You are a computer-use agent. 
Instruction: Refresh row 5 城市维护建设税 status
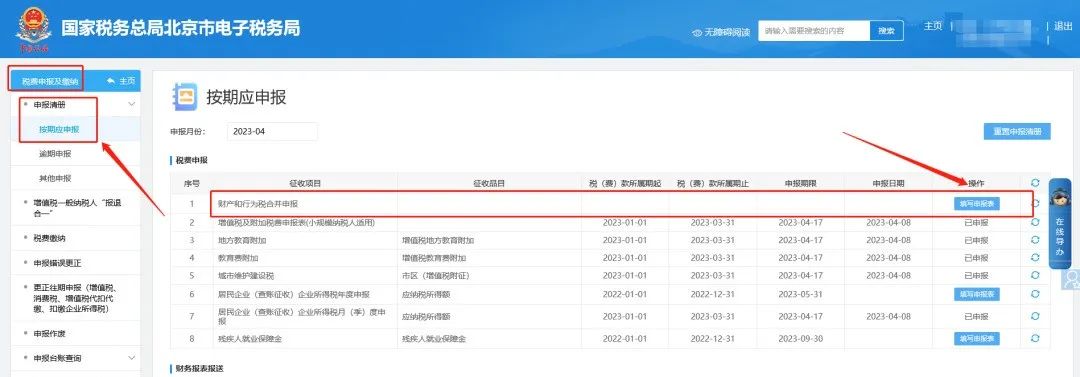(1035, 275)
